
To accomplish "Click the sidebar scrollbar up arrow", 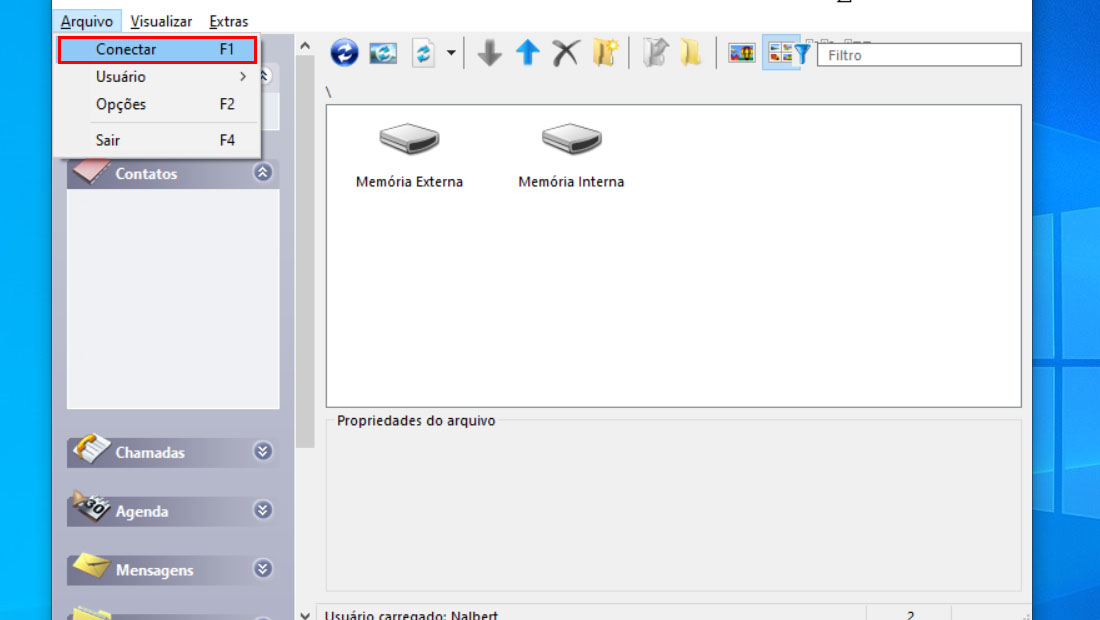I will click(304, 46).
